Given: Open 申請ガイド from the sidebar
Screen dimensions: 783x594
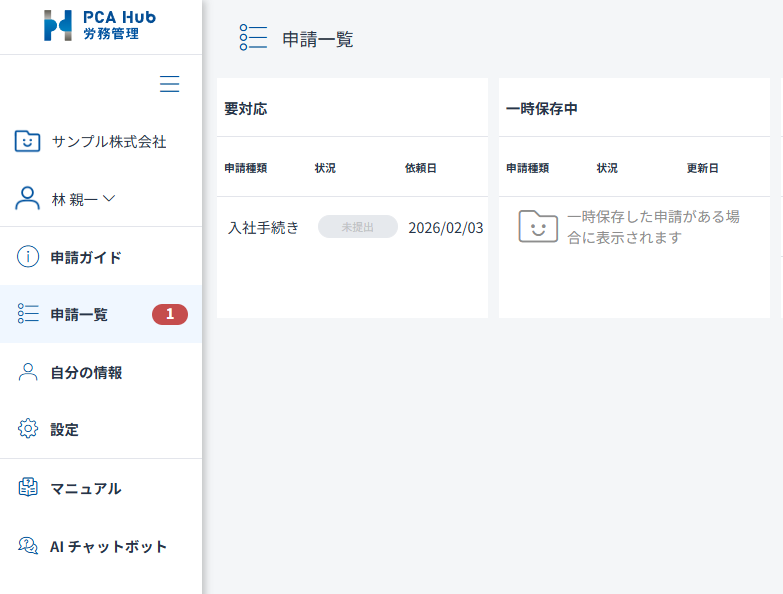Looking at the screenshot, I should pyautogui.click(x=86, y=257).
